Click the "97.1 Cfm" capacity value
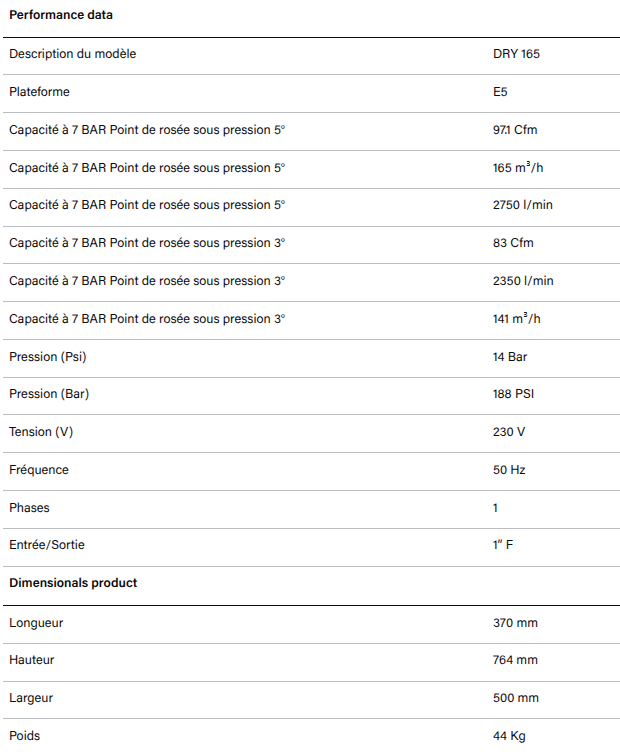Viewport: 620px width, 755px height. (515, 130)
